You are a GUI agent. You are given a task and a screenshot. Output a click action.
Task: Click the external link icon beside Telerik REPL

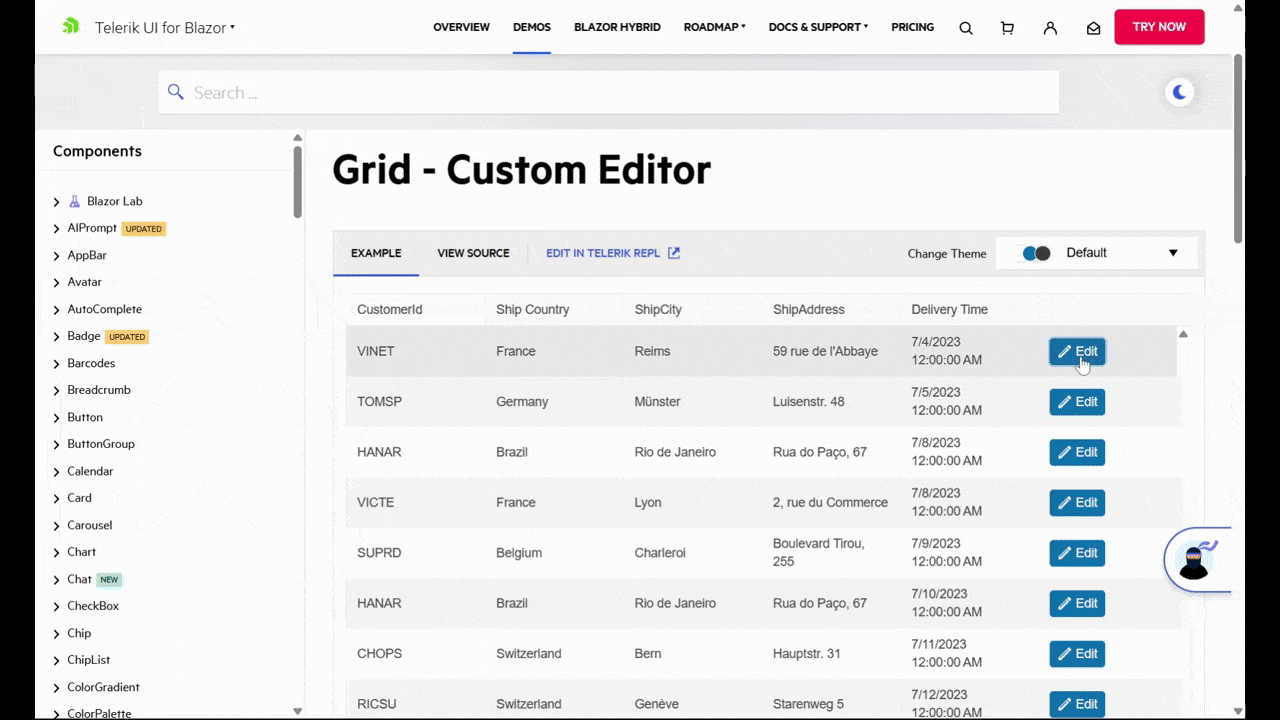pos(673,252)
